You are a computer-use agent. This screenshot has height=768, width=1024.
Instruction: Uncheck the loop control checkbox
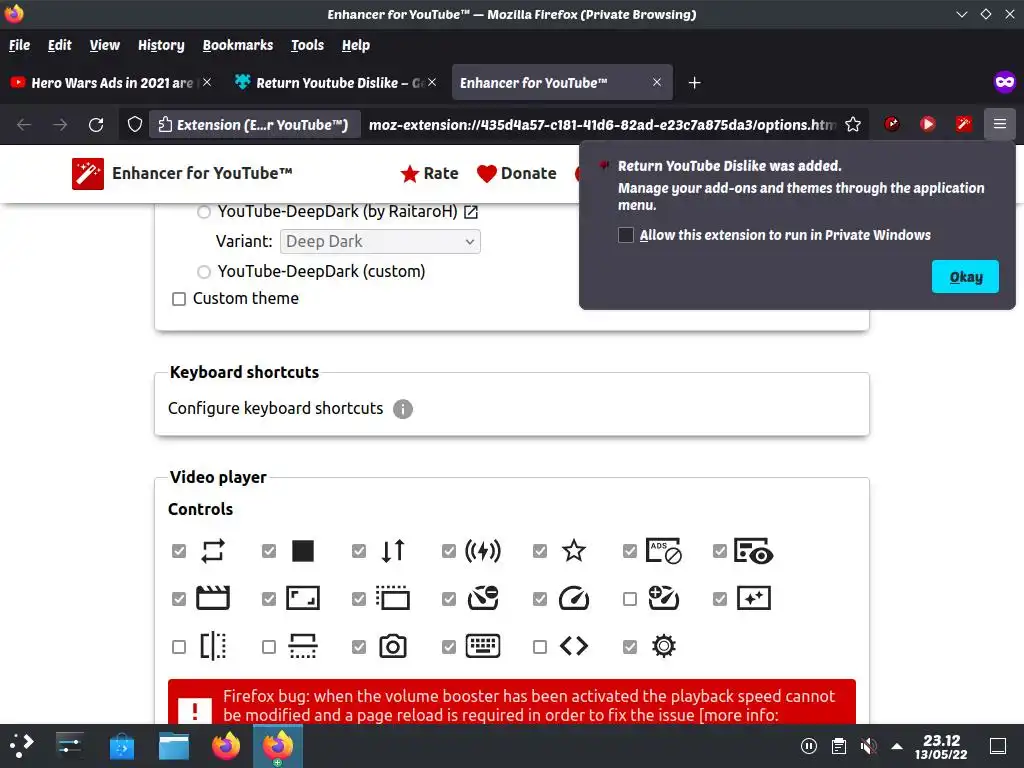click(x=179, y=551)
